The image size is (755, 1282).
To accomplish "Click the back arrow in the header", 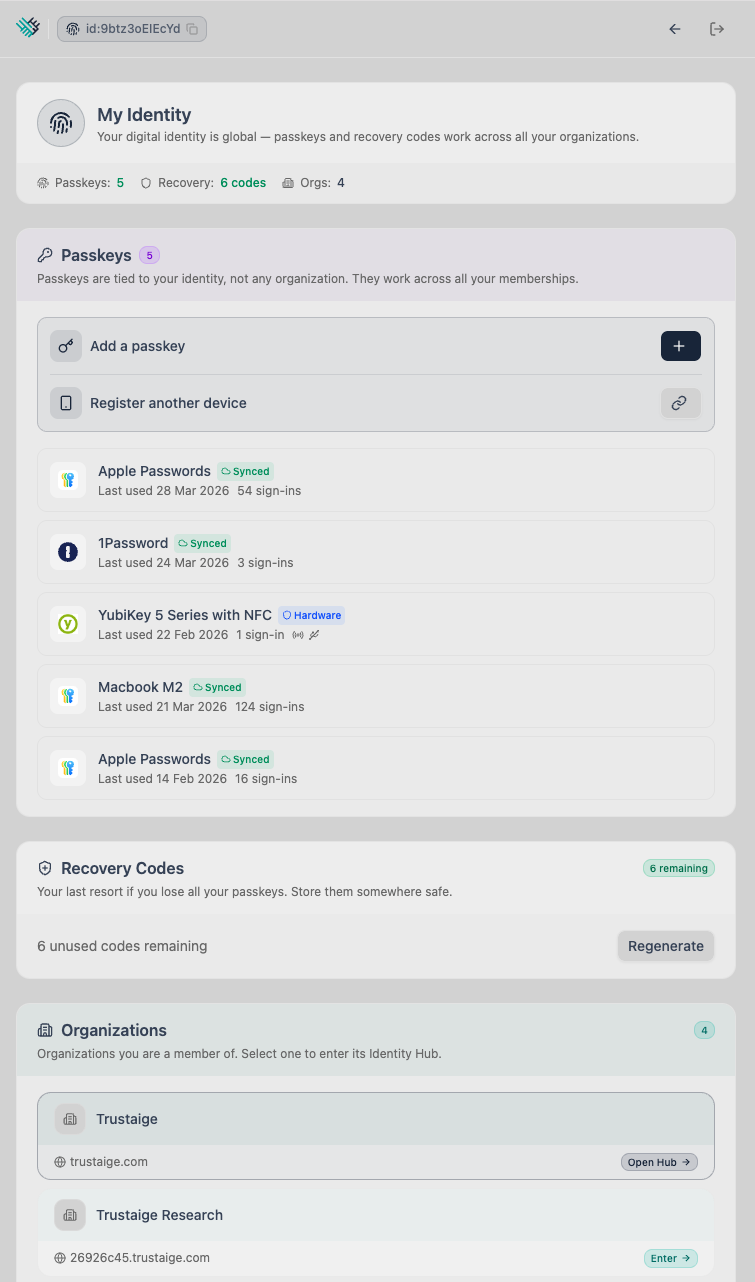I will click(675, 29).
